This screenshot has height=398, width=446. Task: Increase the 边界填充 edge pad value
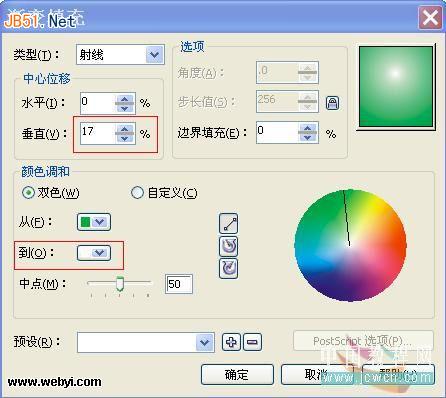point(307,128)
